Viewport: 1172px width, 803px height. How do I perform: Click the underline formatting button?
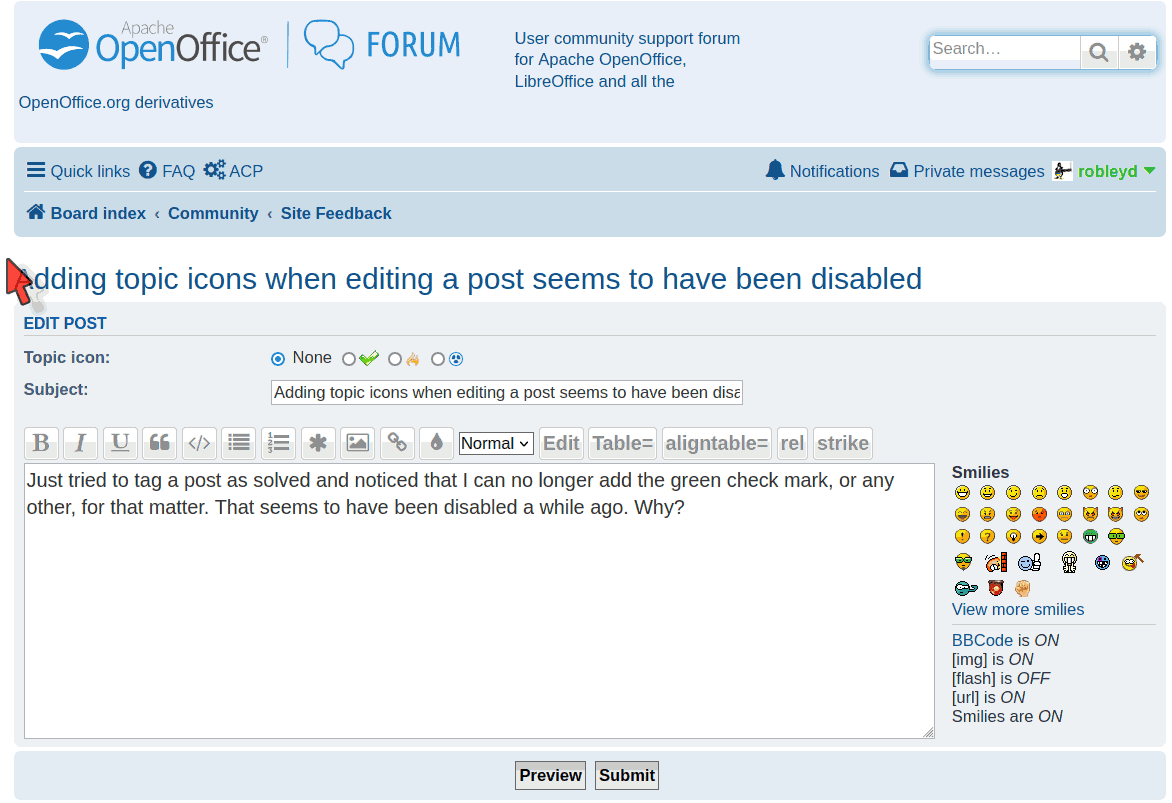pos(120,443)
